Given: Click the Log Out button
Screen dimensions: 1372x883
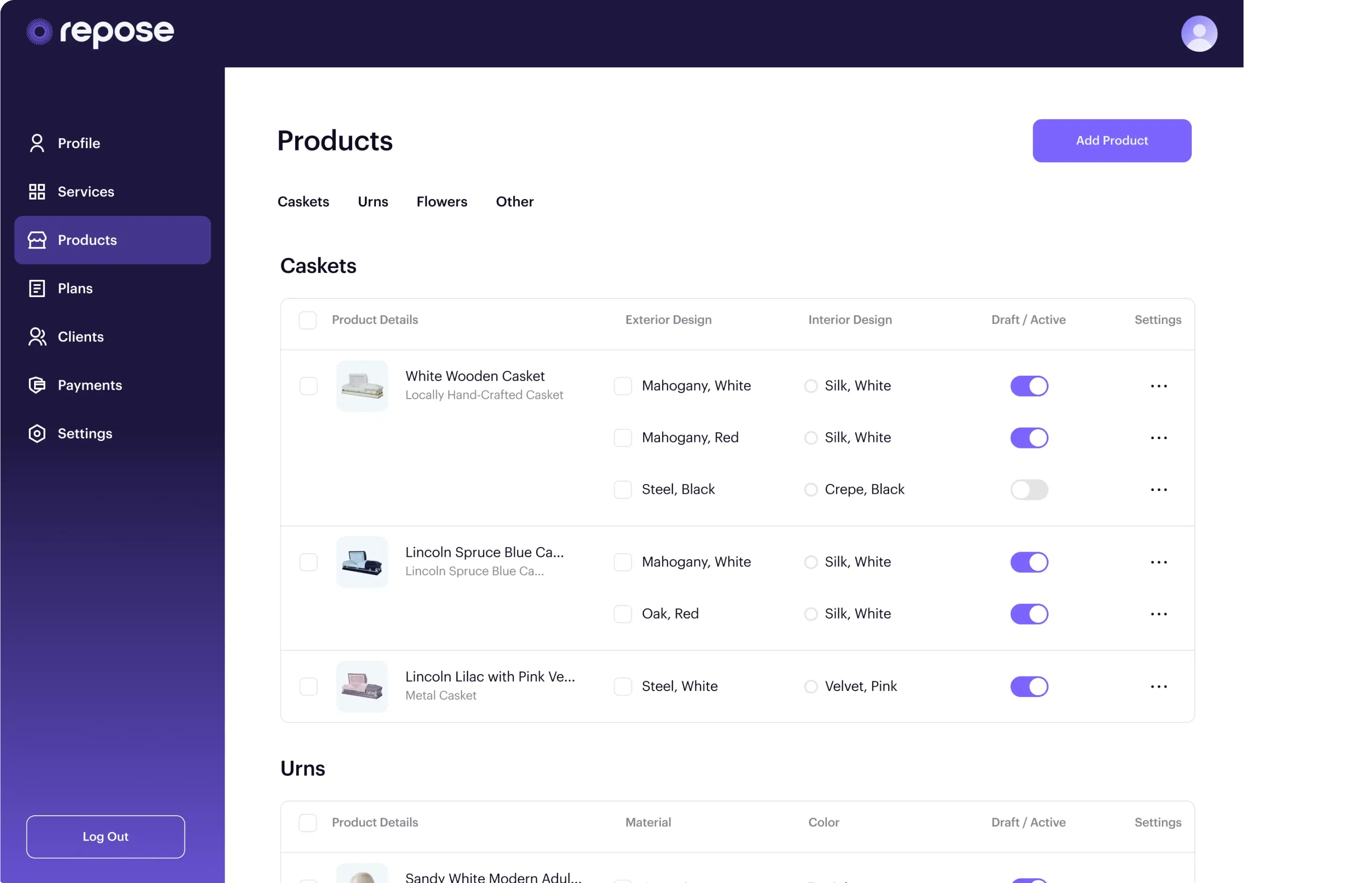Looking at the screenshot, I should click(x=105, y=836).
